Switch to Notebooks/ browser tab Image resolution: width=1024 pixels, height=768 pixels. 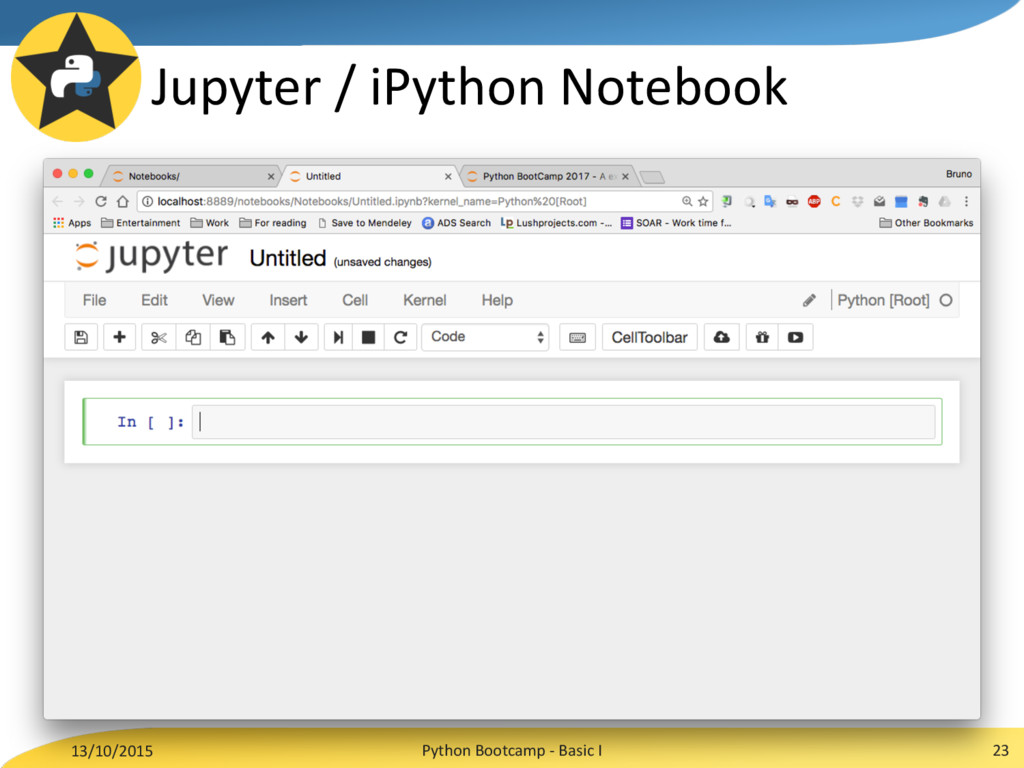point(189,176)
